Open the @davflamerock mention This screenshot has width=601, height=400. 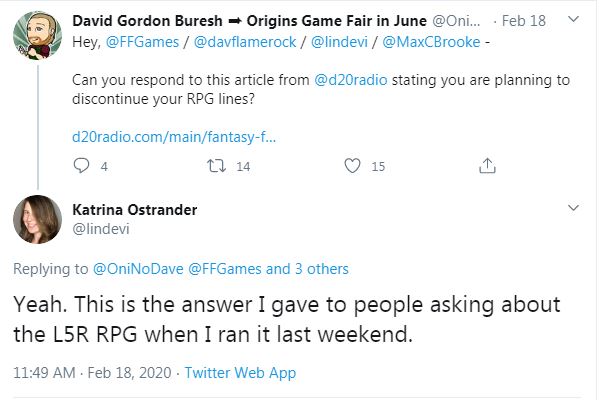click(245, 42)
